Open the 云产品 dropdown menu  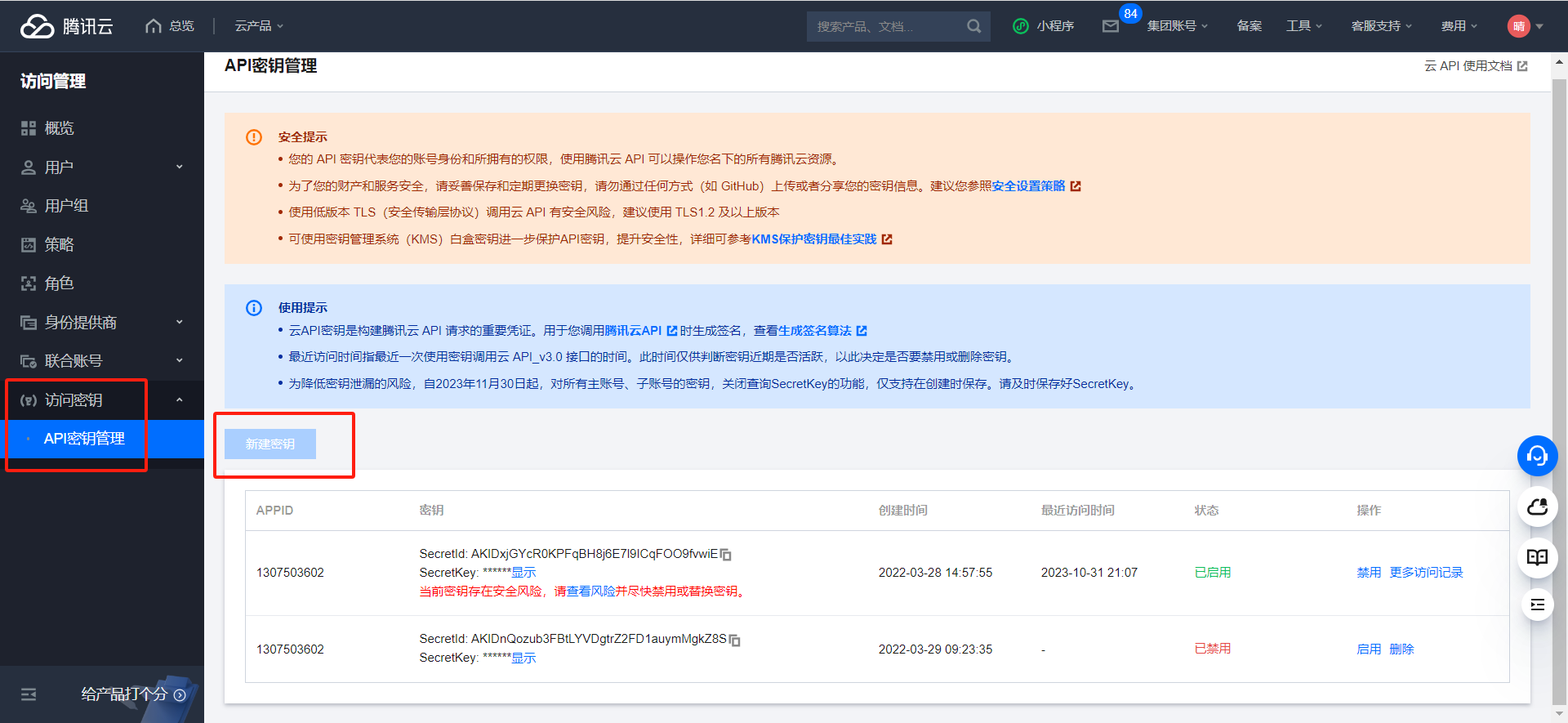coord(259,26)
